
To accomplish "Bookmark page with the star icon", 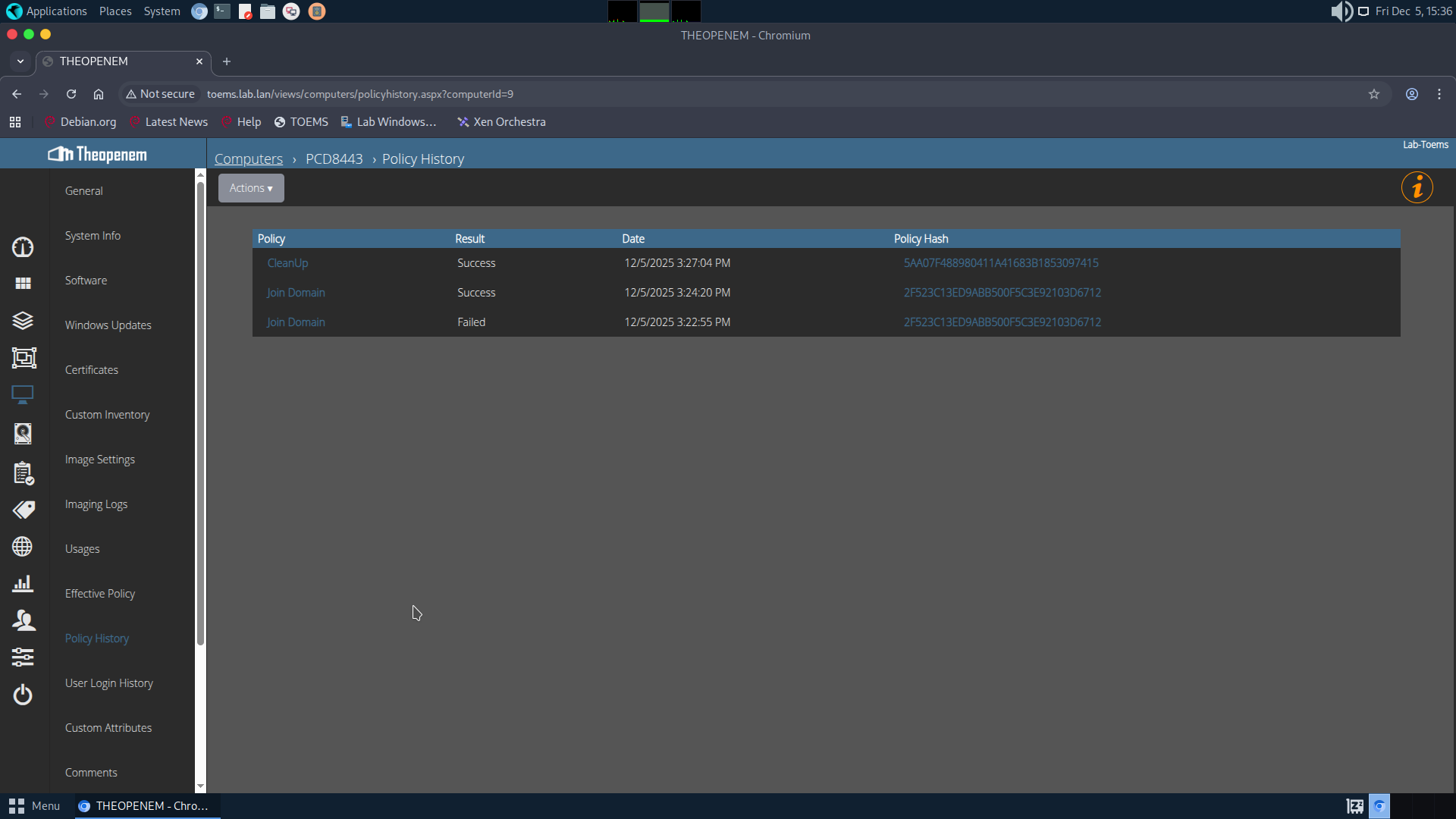I will point(1373,94).
